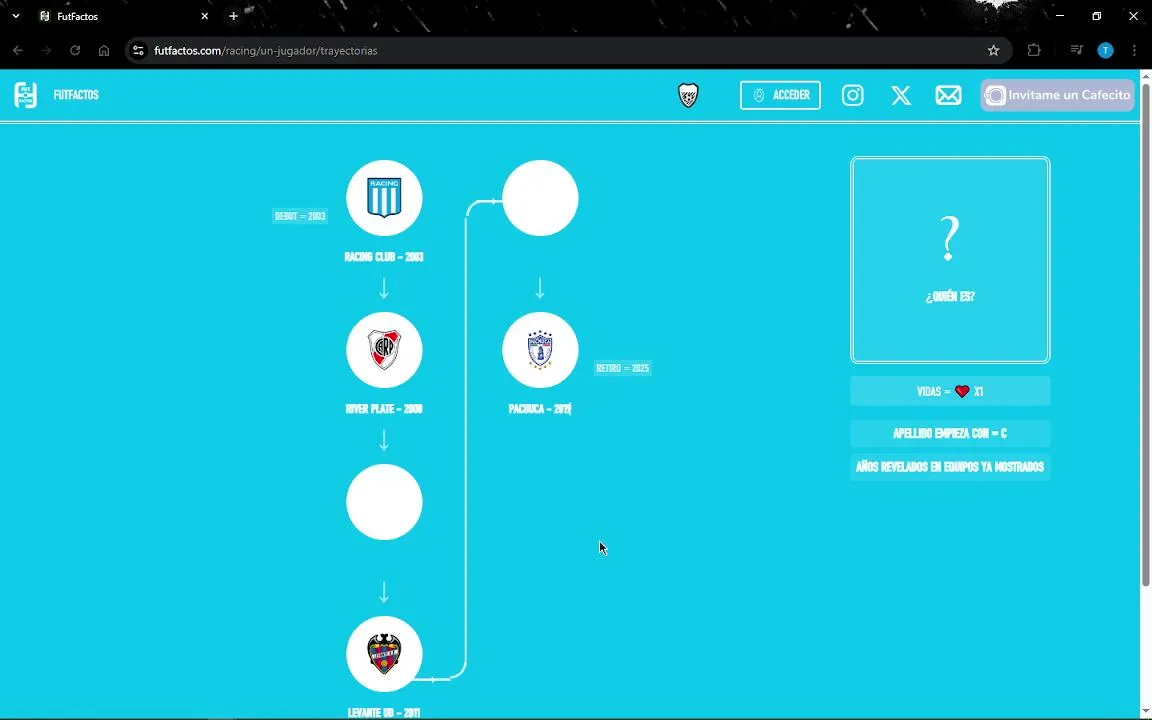Click the browser home icon
This screenshot has height=720, width=1152.
104,51
